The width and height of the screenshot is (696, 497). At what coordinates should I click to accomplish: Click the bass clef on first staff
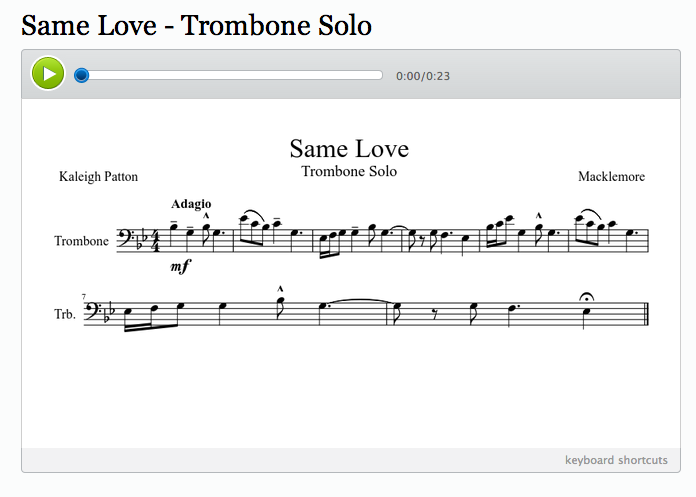(124, 238)
